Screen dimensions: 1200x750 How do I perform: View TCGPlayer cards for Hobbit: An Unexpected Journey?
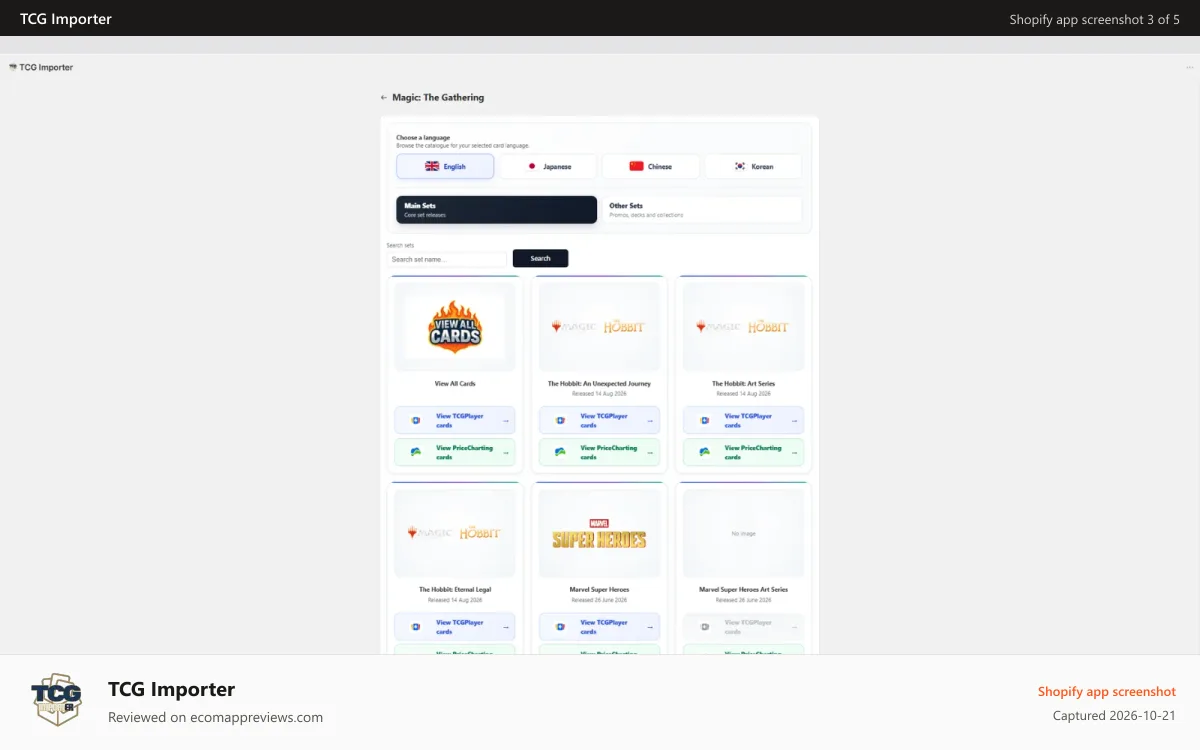pos(599,420)
